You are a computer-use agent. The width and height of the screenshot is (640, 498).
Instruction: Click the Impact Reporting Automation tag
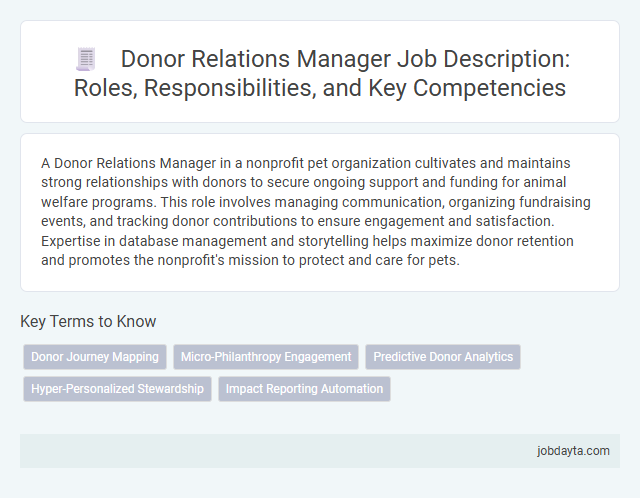304,389
